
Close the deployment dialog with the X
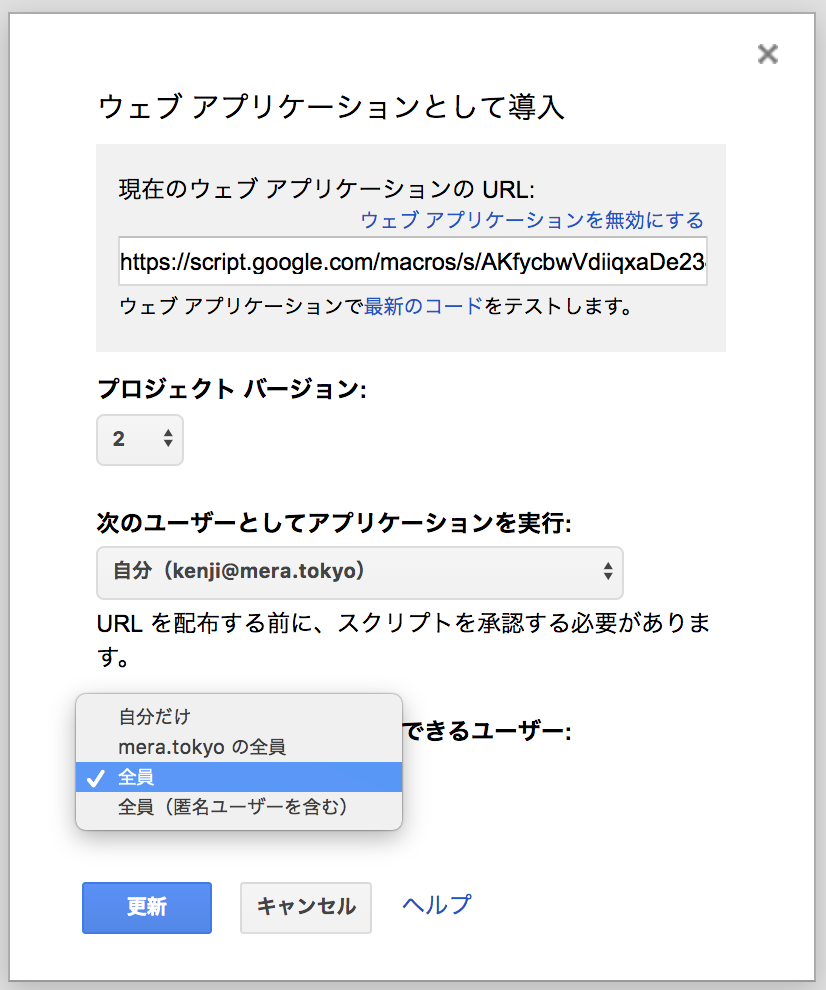(767, 54)
